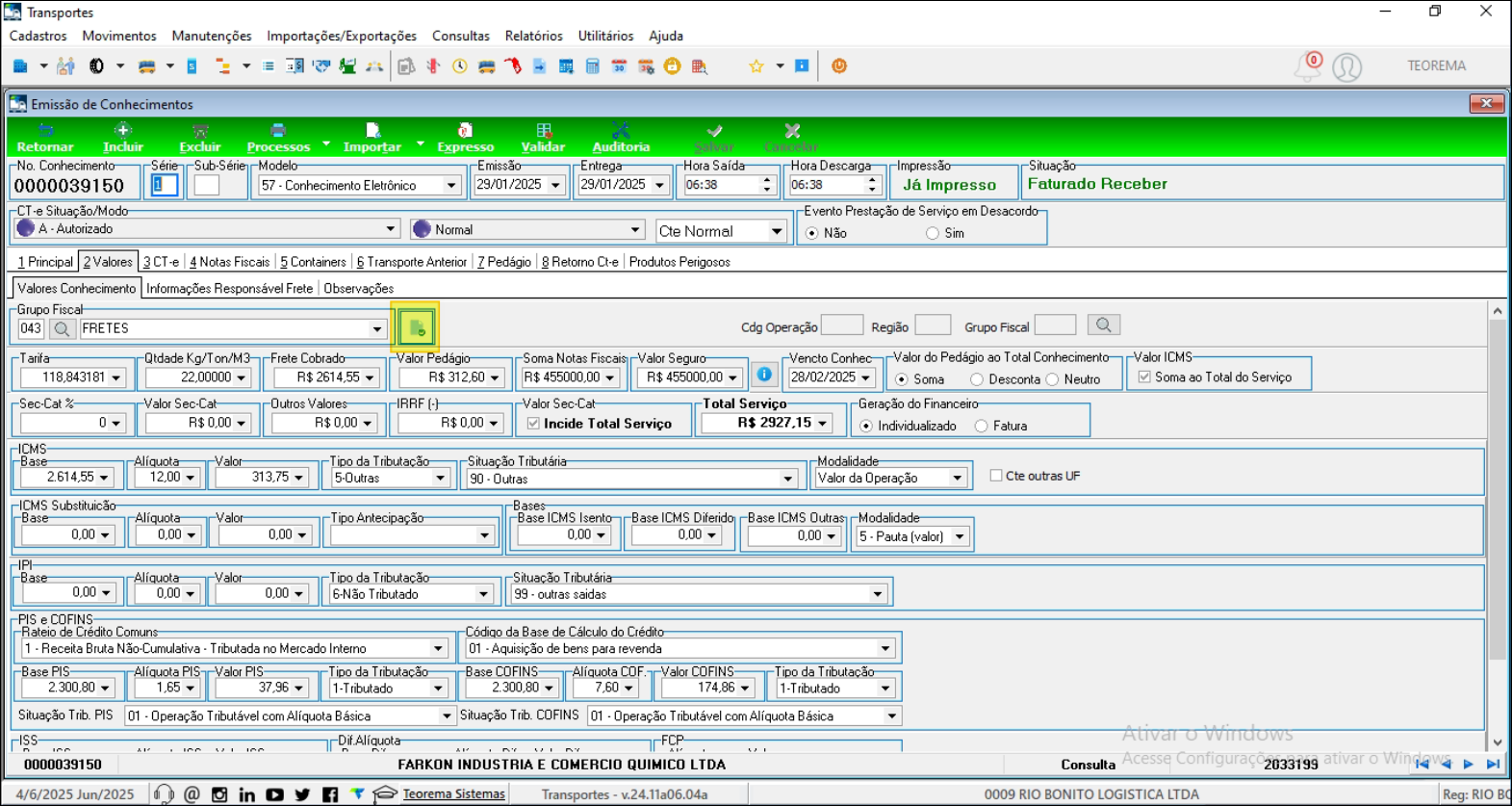Open ICMS Modalidade Valor da Operação dropdown
Screen dimensions: 1512x806
[x=957, y=478]
